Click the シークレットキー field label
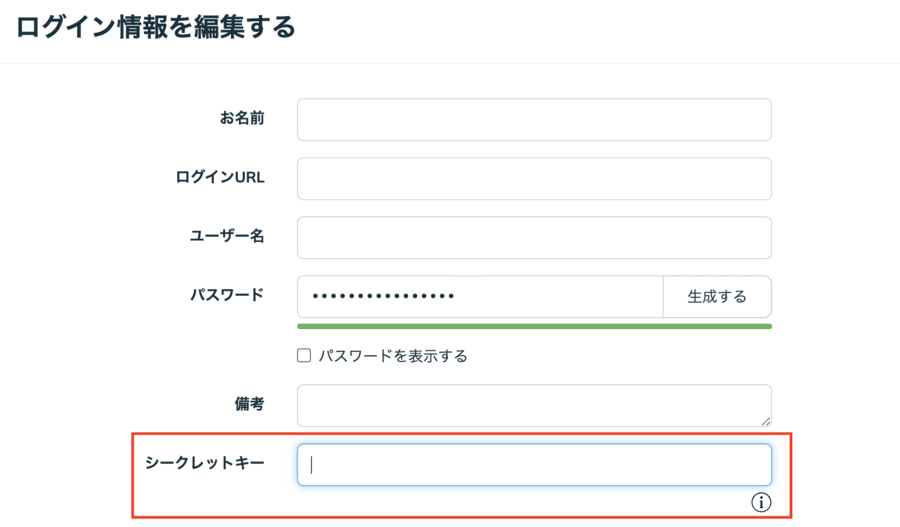Image resolution: width=900 pixels, height=527 pixels. [205, 463]
